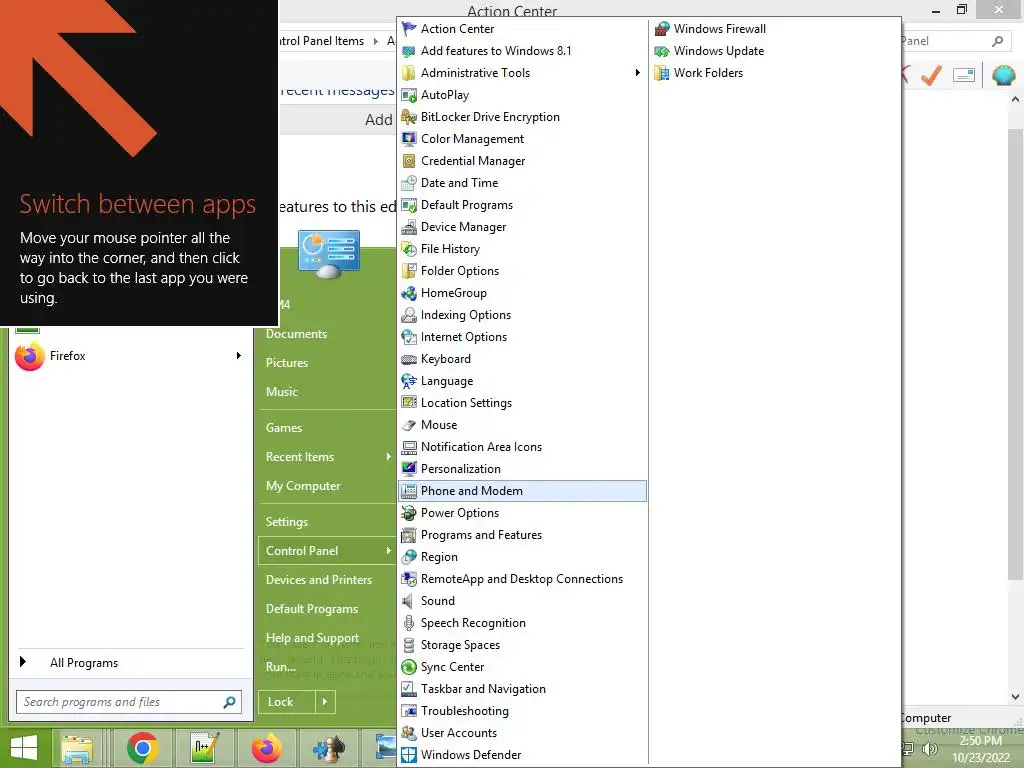Expand the Administrative Tools submenu arrow

[637, 73]
